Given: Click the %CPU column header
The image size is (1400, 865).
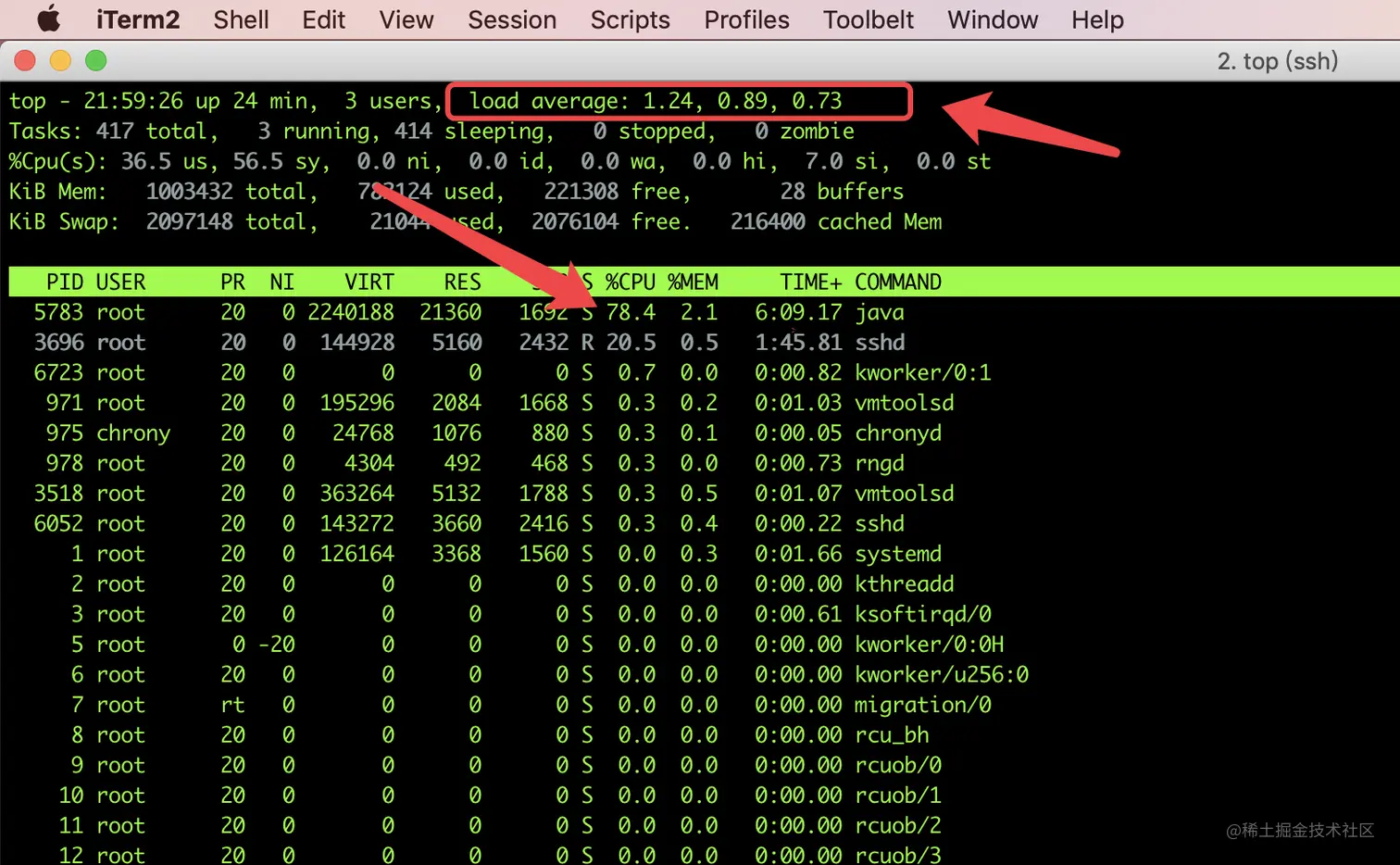Looking at the screenshot, I should click(631, 282).
